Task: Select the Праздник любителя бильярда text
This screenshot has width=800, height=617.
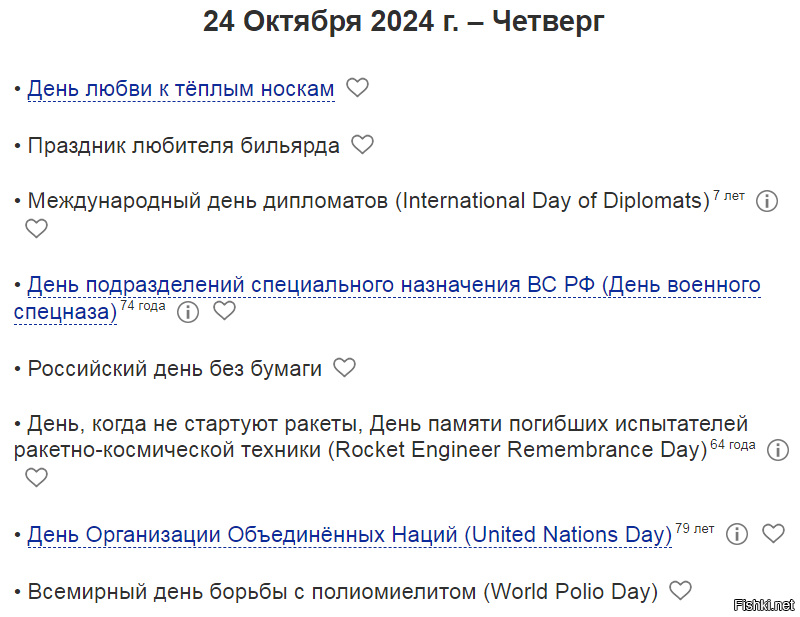Action: pos(184,145)
